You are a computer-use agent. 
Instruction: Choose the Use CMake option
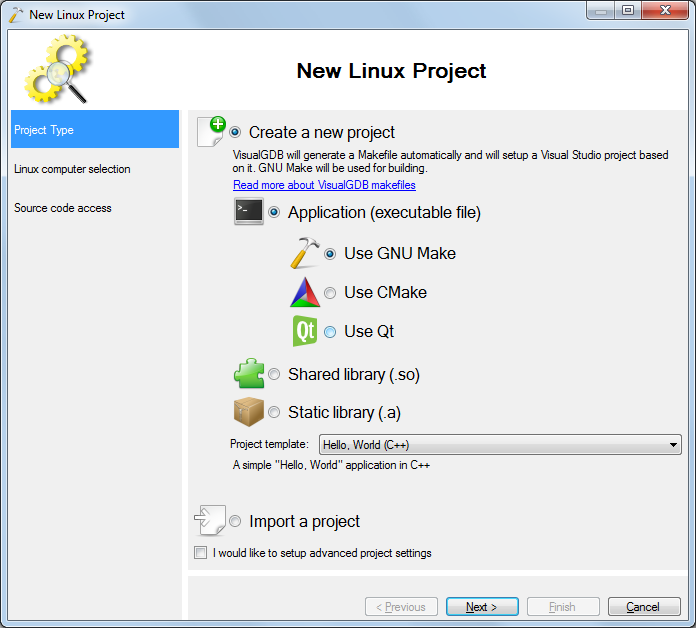click(330, 293)
